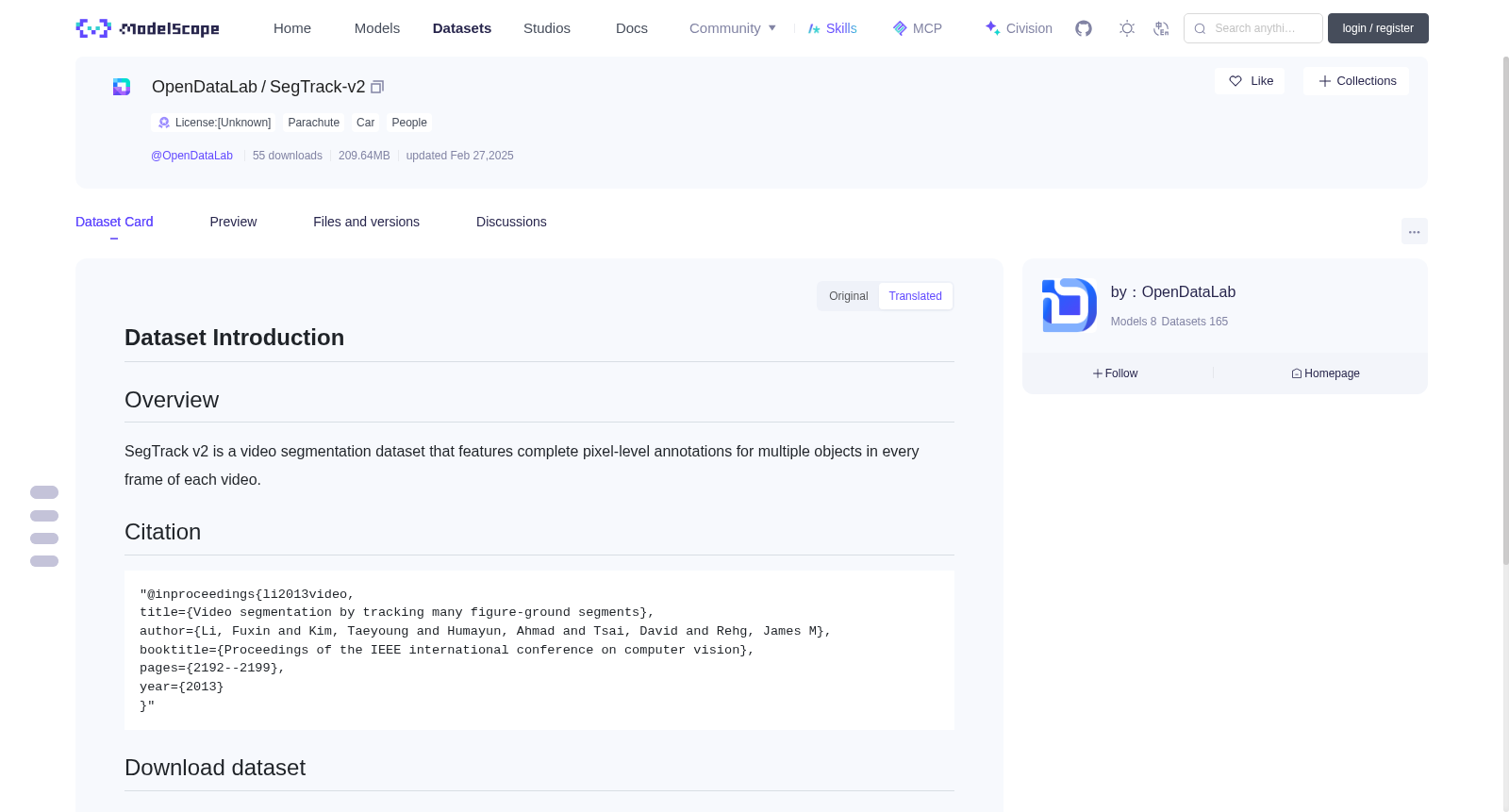Go to the Home page
Viewport: 1509px width, 812px height.
pyautogui.click(x=292, y=28)
